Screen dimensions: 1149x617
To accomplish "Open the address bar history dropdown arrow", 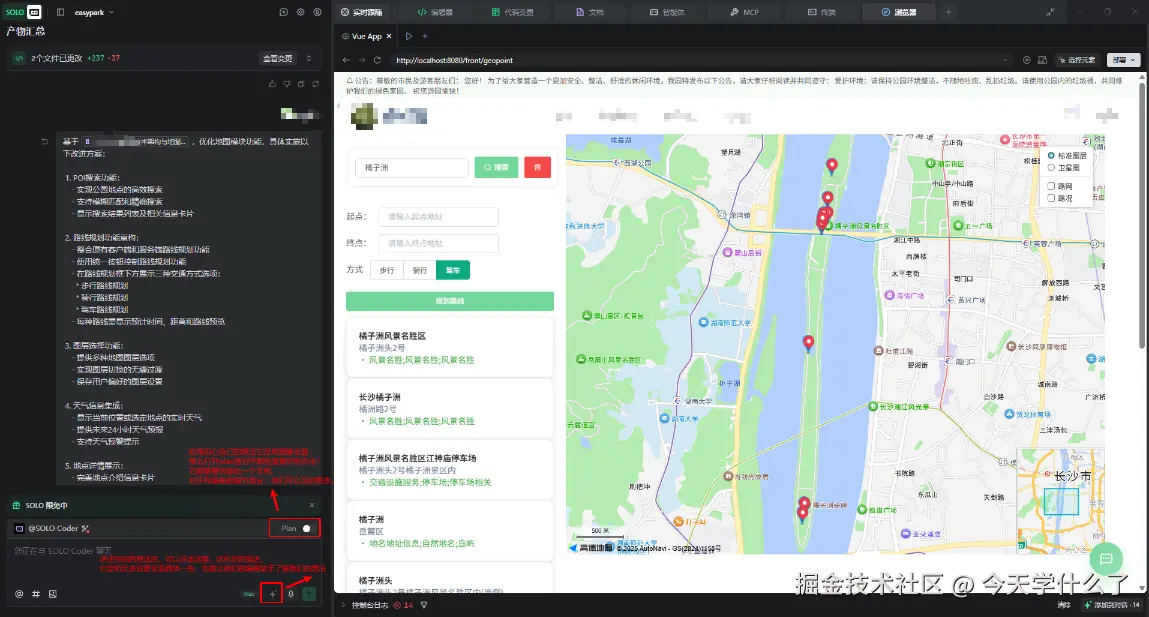I will point(1005,60).
